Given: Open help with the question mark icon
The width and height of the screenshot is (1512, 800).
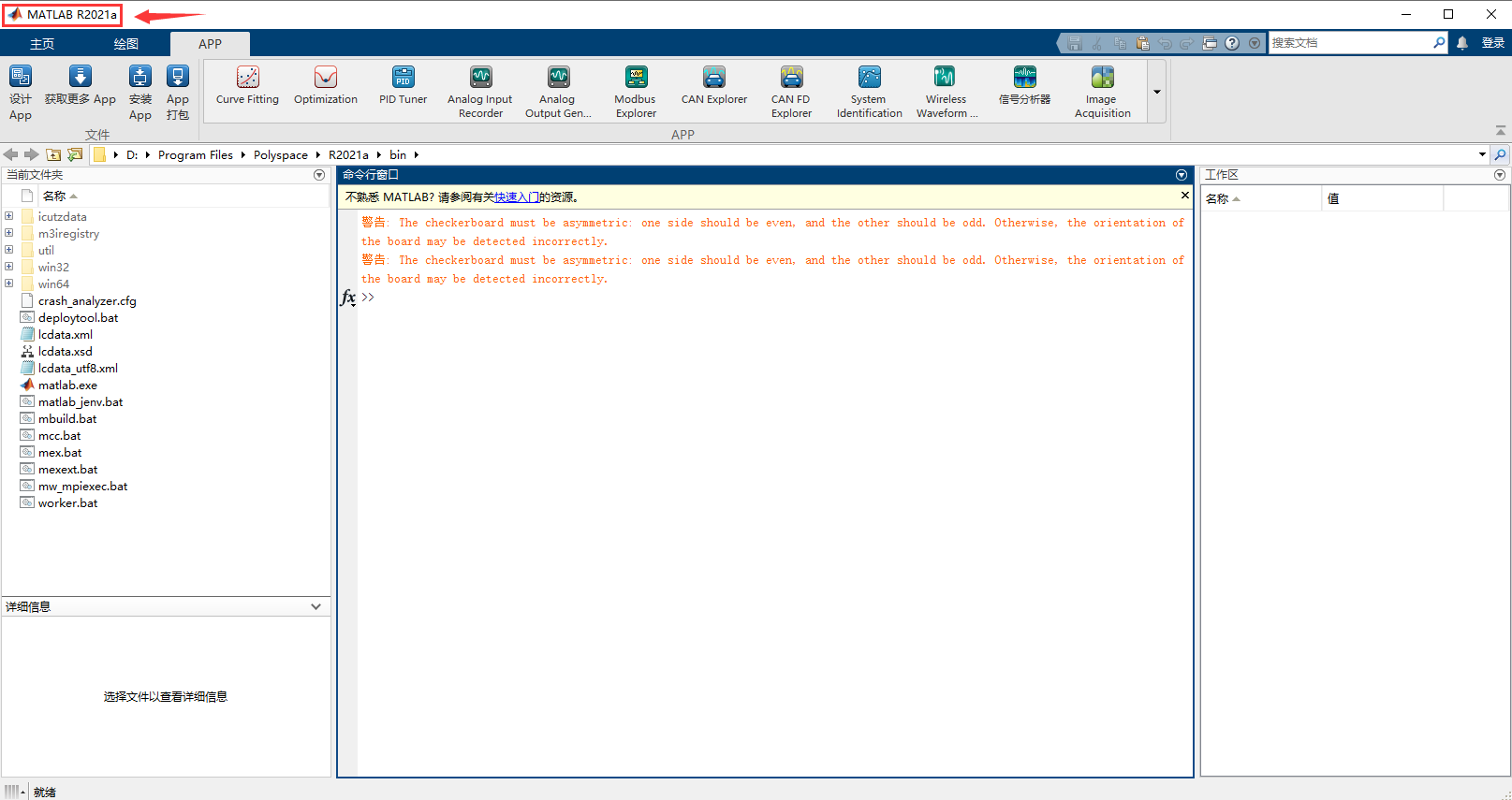Looking at the screenshot, I should 1232,43.
